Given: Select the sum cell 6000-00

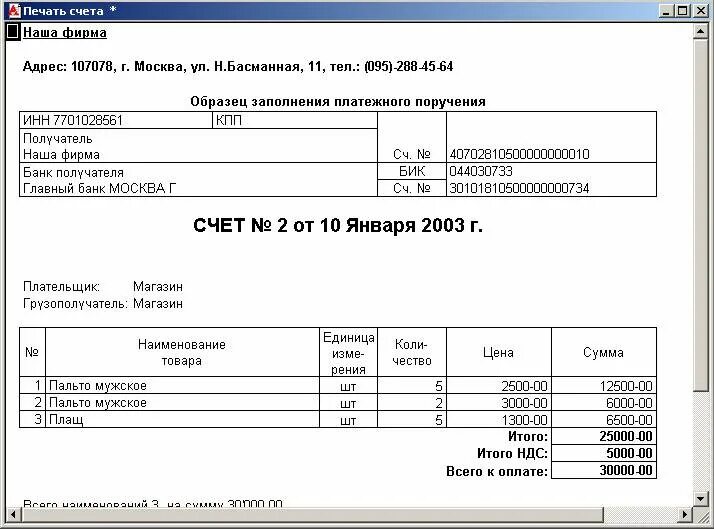Looking at the screenshot, I should (x=604, y=402).
